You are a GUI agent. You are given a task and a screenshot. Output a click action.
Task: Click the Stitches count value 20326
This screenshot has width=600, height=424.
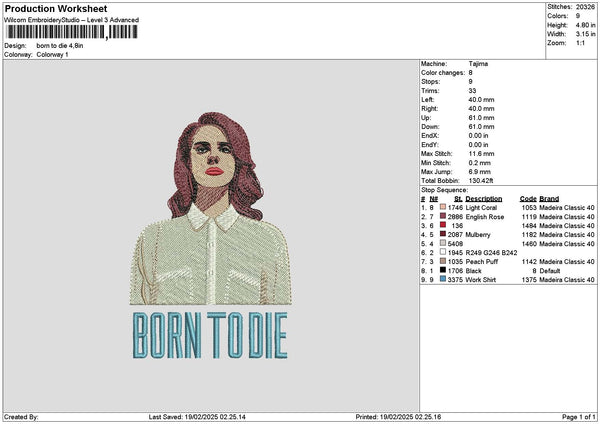pos(587,7)
